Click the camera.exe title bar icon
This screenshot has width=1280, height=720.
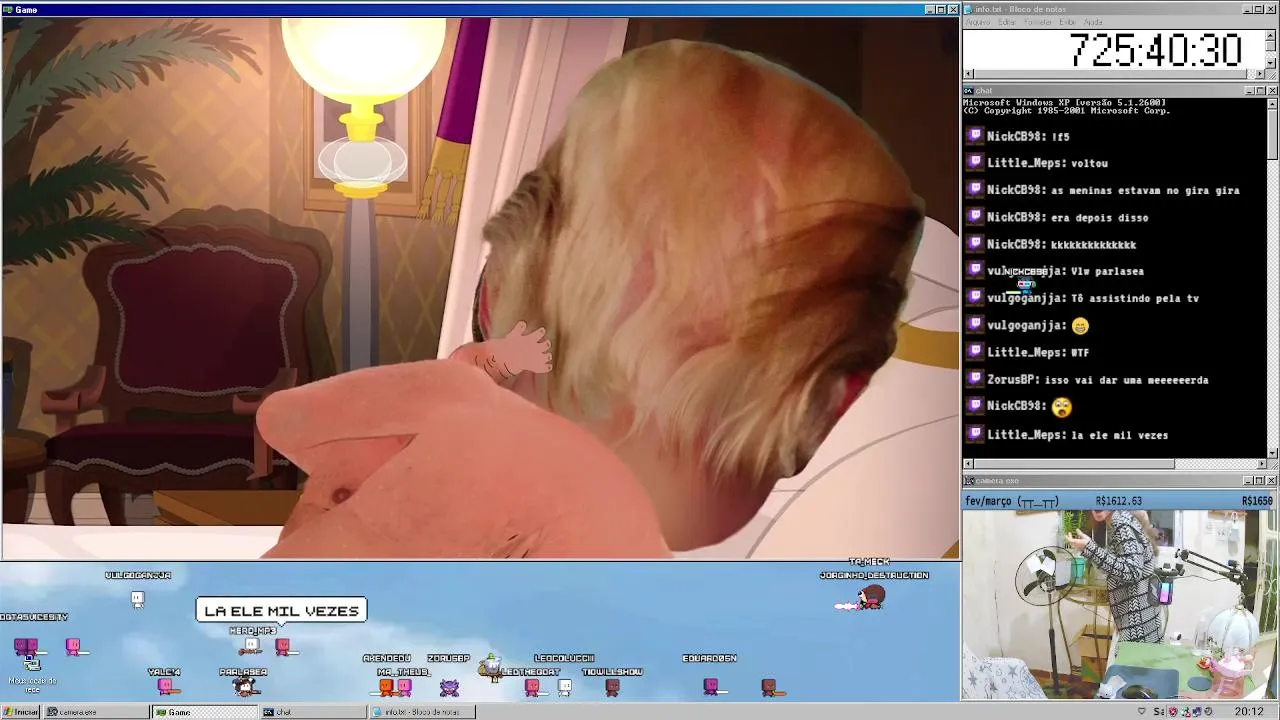(969, 481)
